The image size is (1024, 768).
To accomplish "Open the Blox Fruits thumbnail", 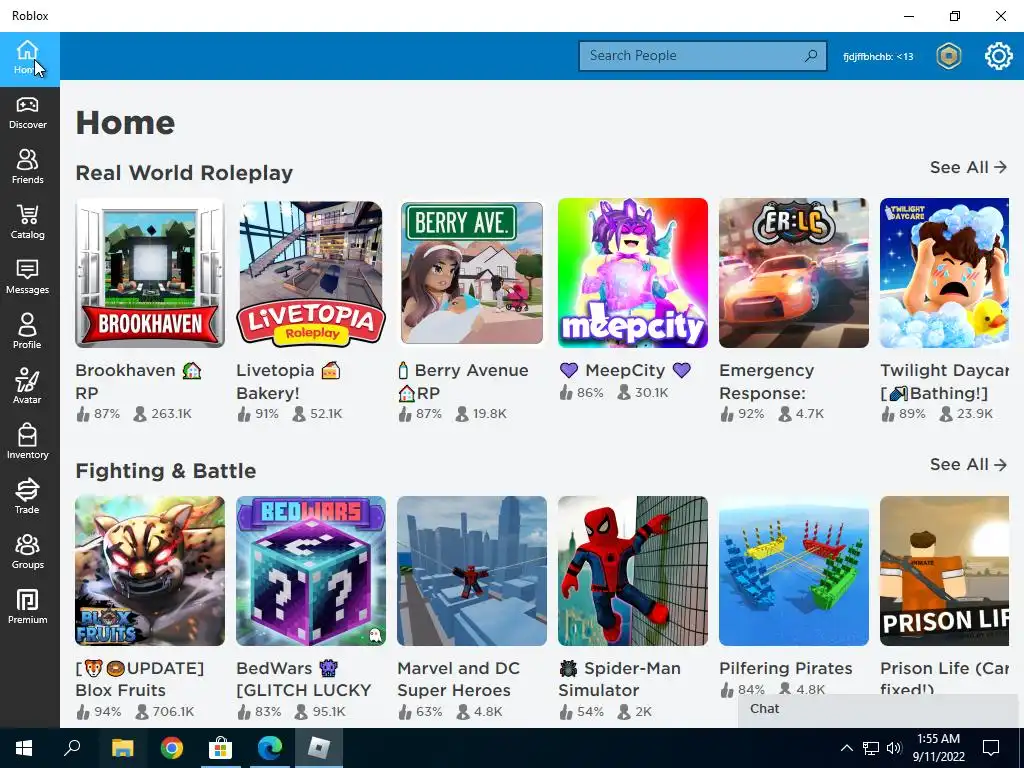I will click(x=150, y=571).
